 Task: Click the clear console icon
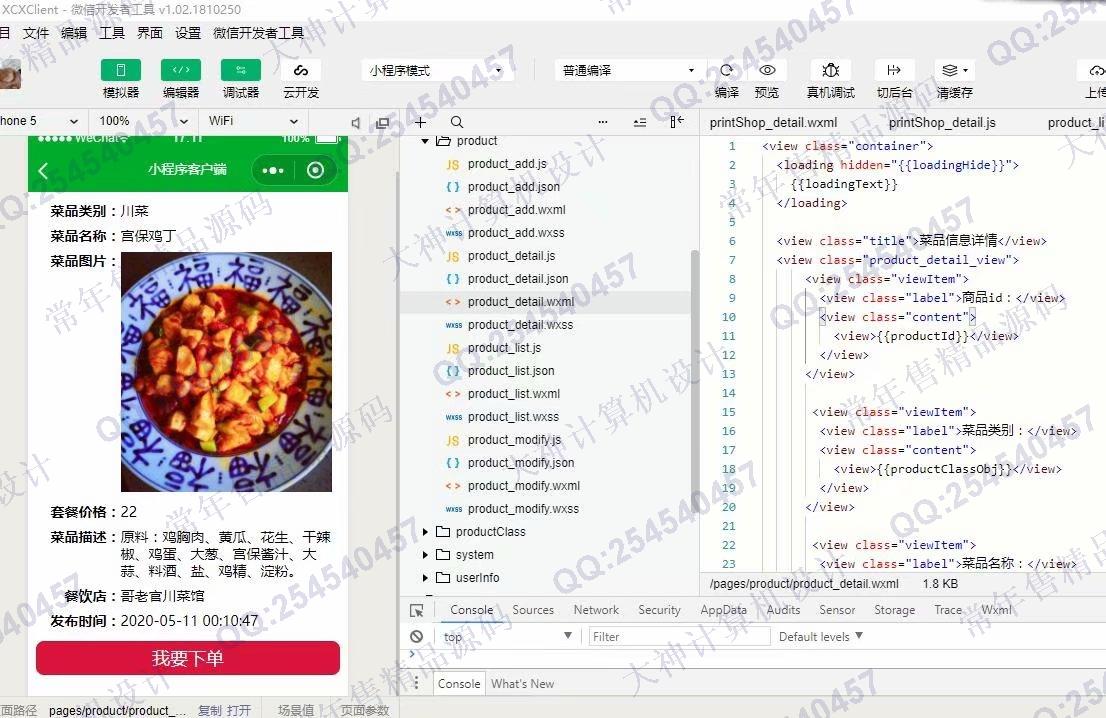point(417,637)
